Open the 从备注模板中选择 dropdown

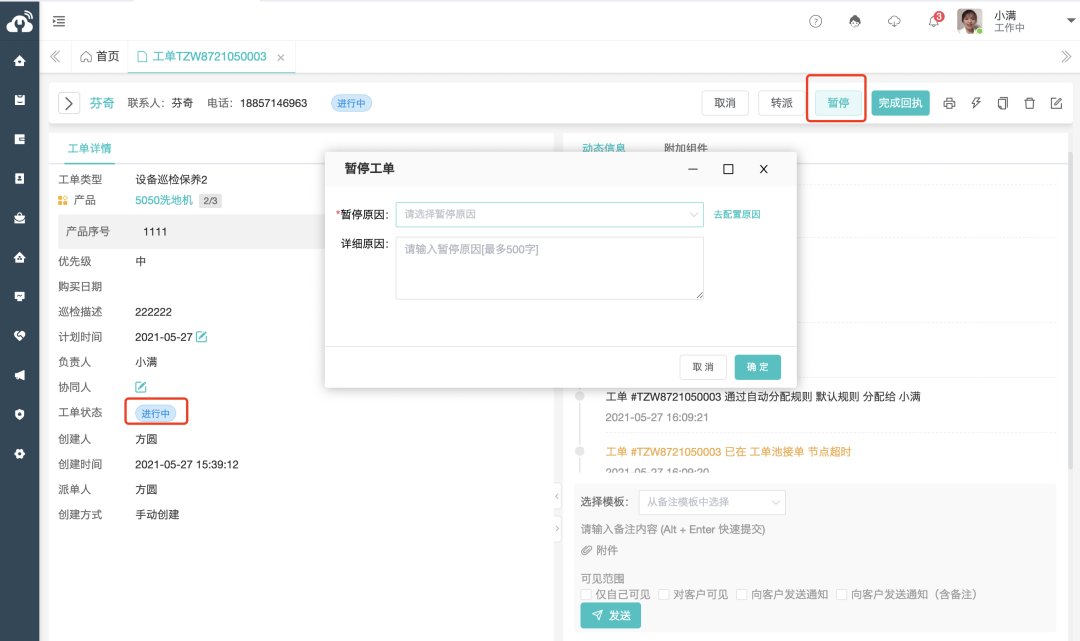coord(712,502)
